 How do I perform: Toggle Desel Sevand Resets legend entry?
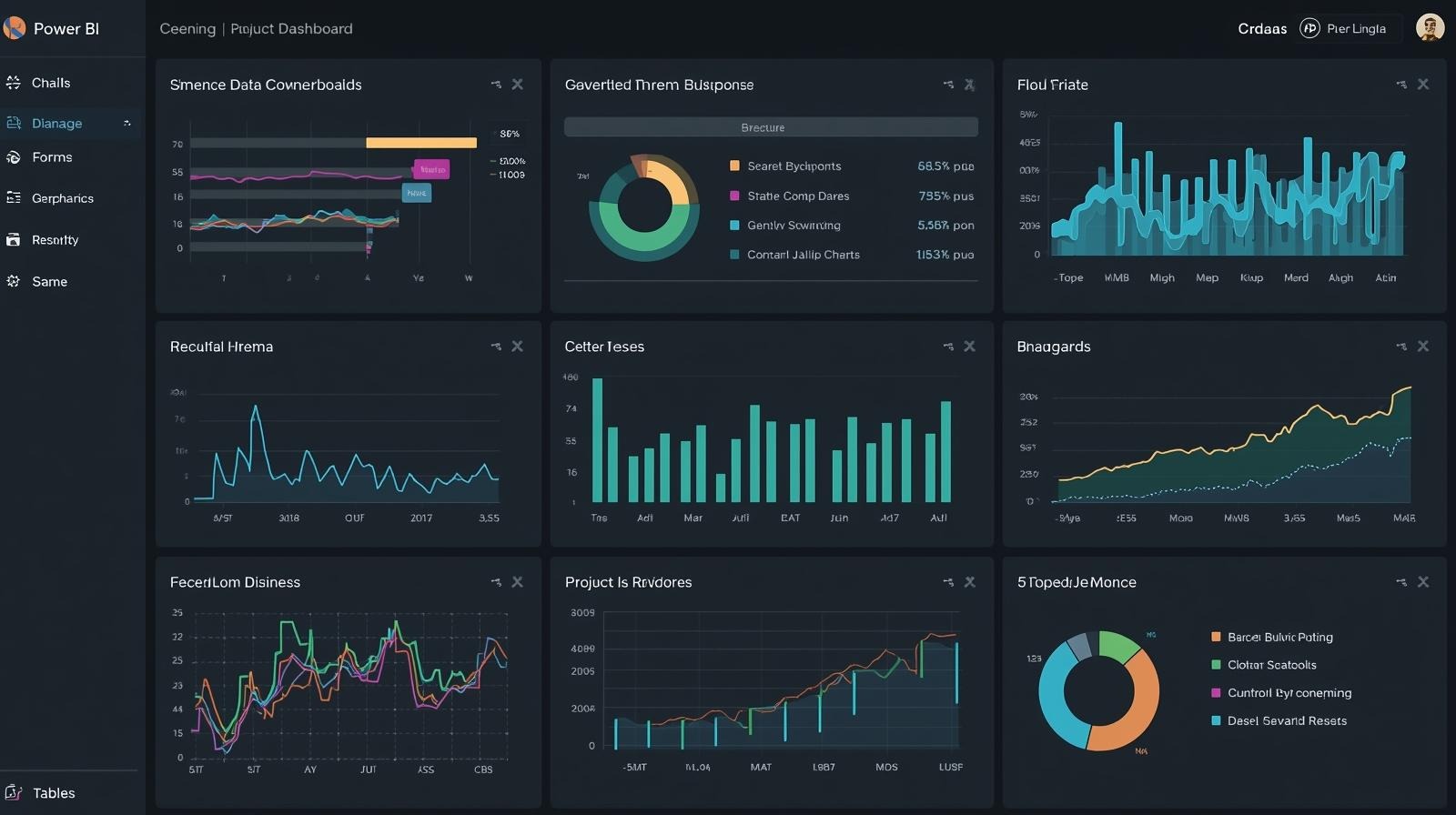click(x=1216, y=720)
